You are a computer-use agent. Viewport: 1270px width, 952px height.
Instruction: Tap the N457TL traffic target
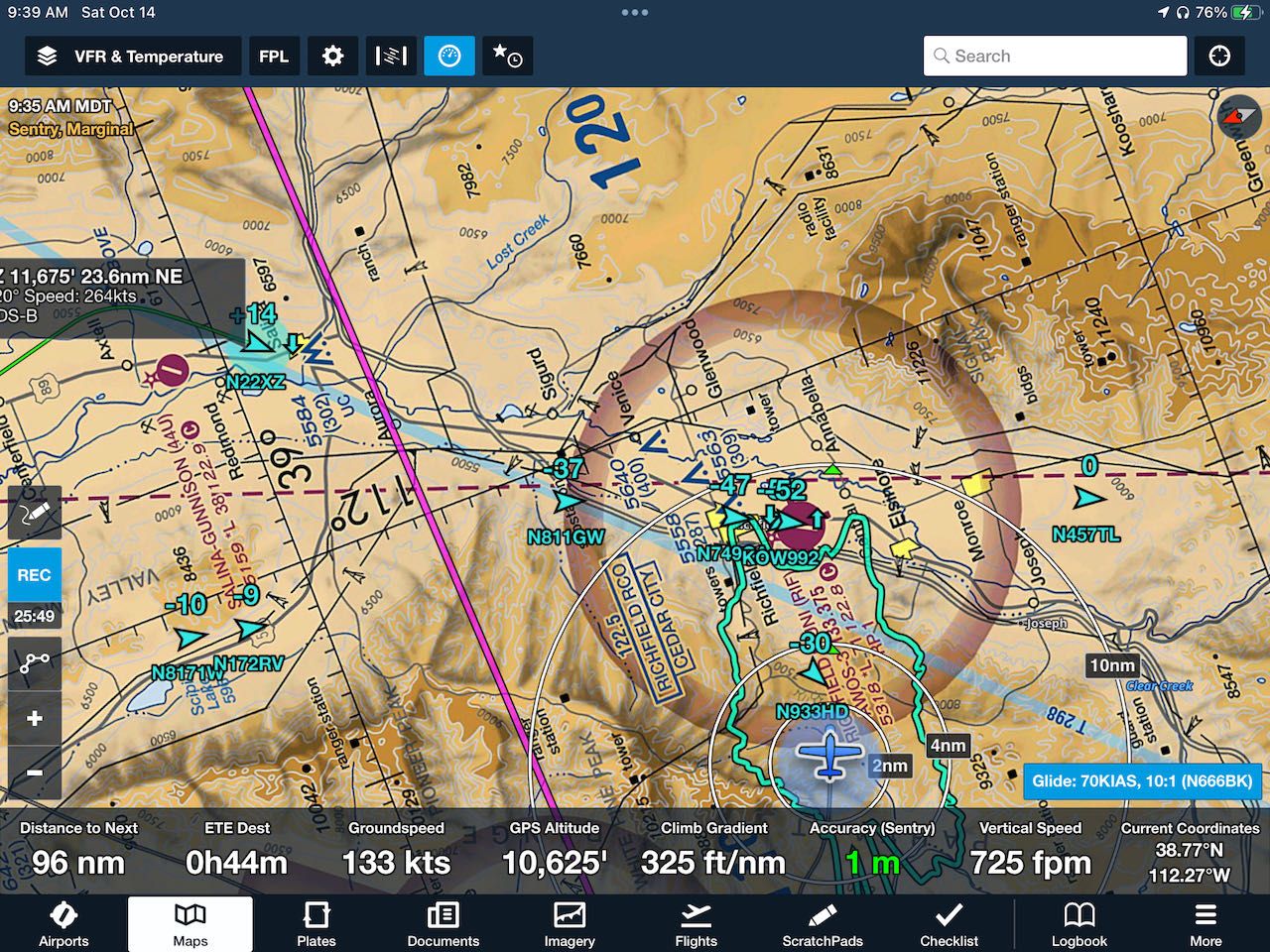(1087, 498)
